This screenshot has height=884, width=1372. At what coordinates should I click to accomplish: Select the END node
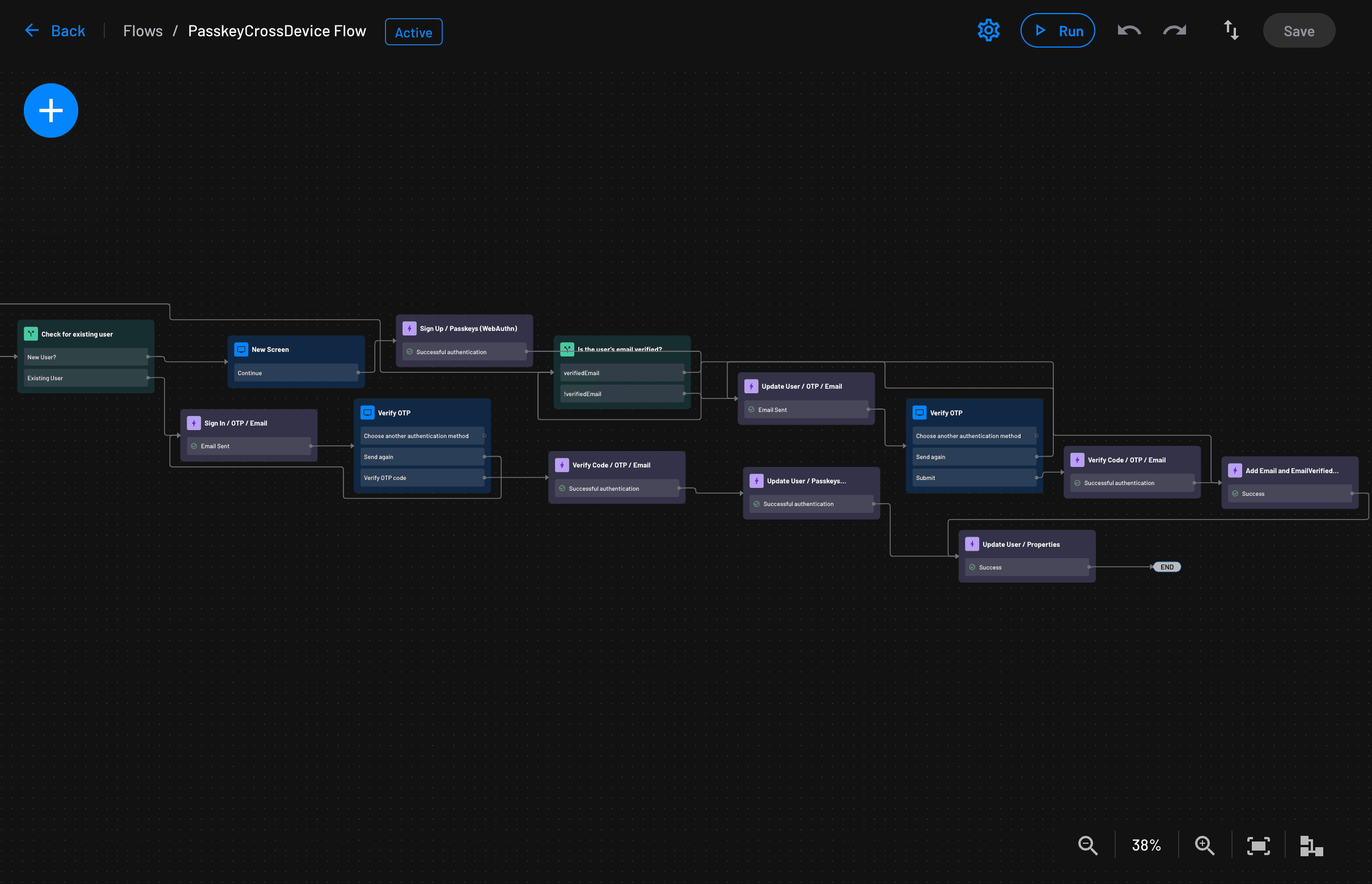[1166, 567]
